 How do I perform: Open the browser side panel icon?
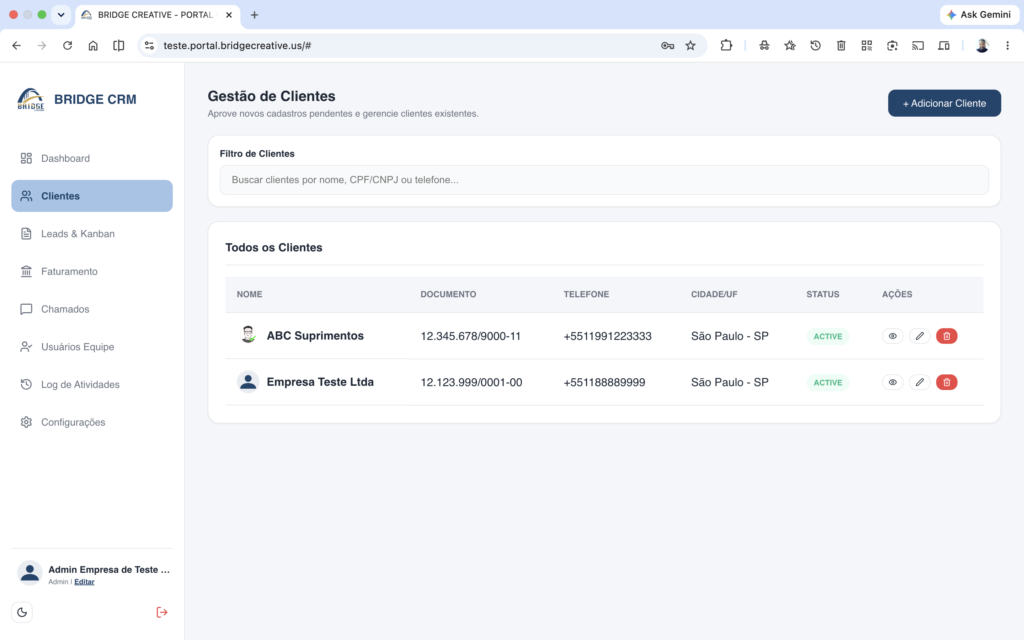(118, 46)
